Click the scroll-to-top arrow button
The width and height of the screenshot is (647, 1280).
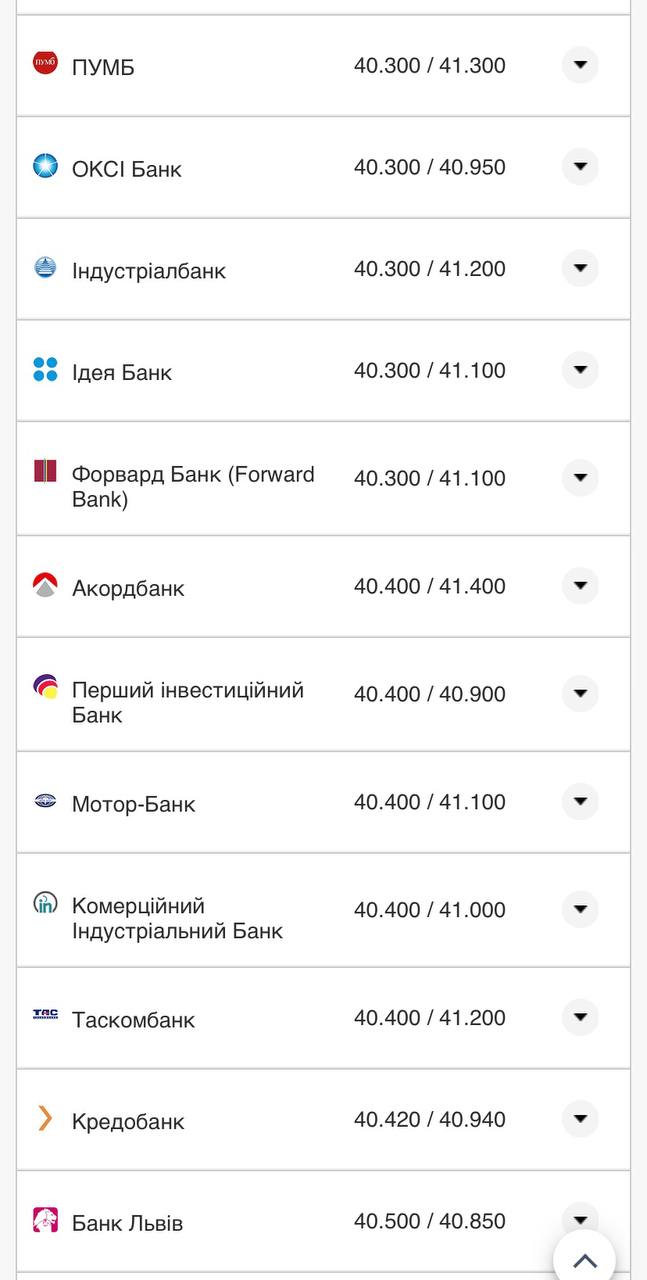click(582, 1258)
